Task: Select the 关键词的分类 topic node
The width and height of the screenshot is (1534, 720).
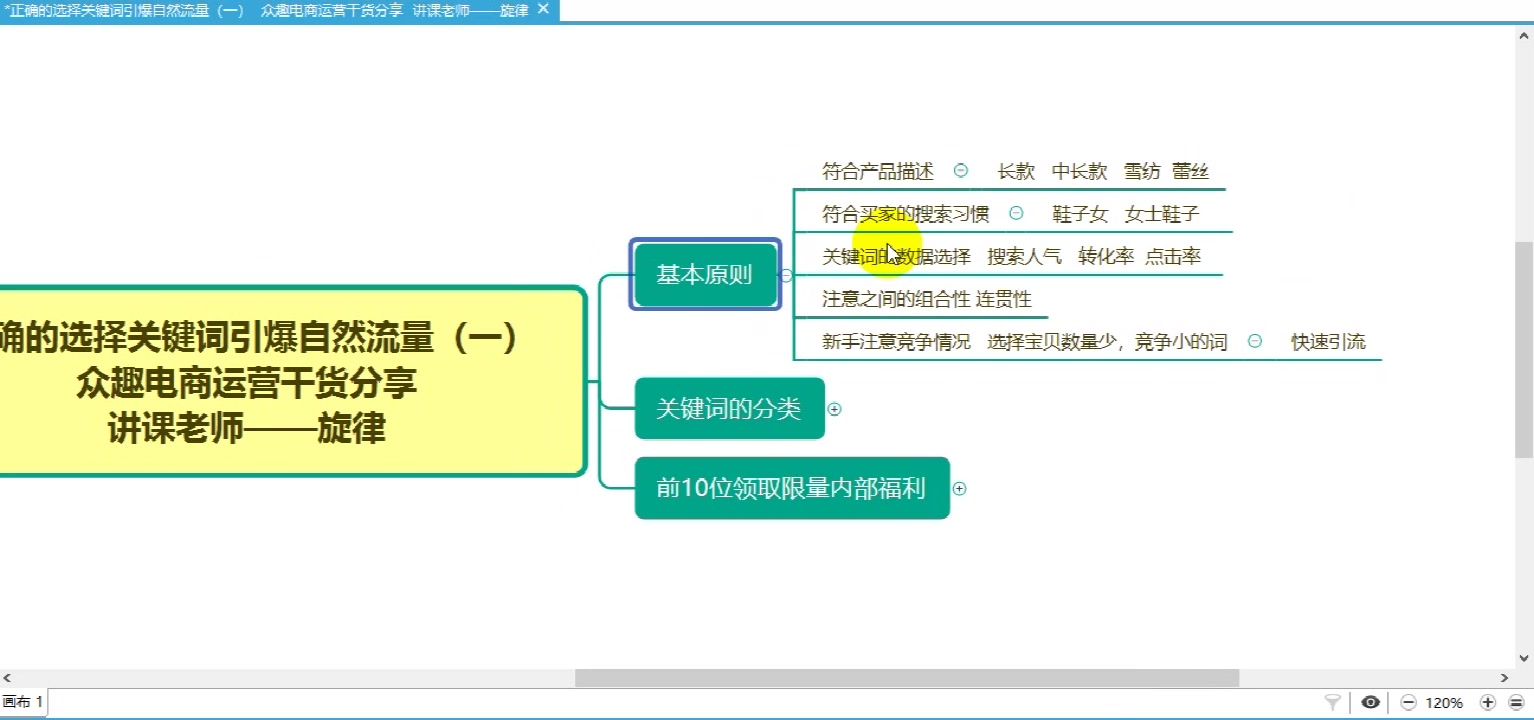Action: 729,408
